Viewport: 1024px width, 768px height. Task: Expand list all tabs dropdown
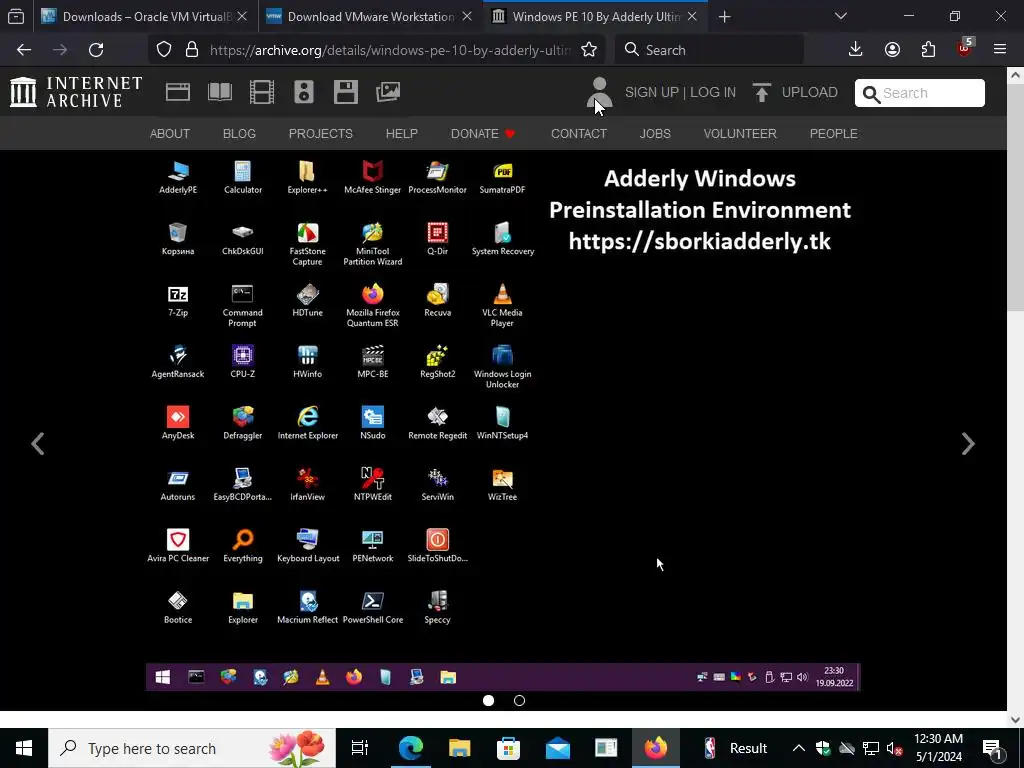pos(841,17)
